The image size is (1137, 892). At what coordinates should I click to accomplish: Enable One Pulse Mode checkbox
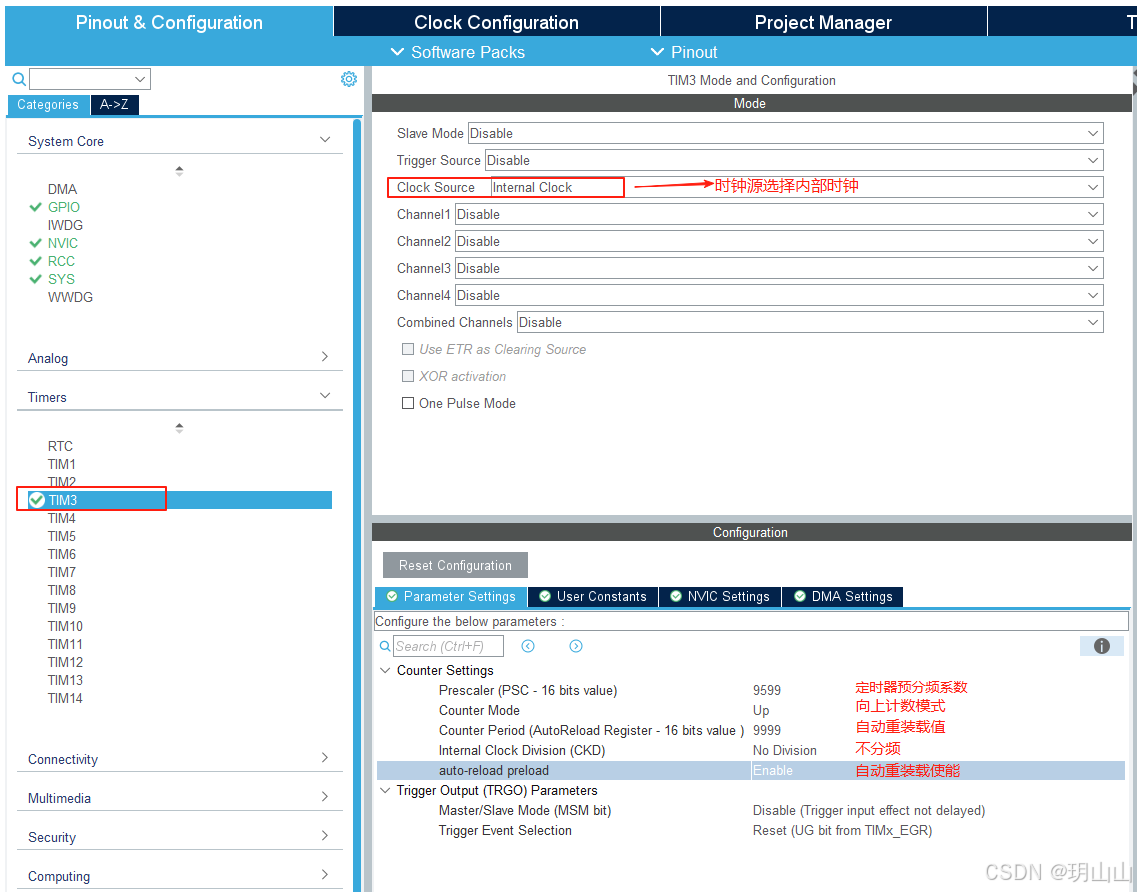point(408,403)
